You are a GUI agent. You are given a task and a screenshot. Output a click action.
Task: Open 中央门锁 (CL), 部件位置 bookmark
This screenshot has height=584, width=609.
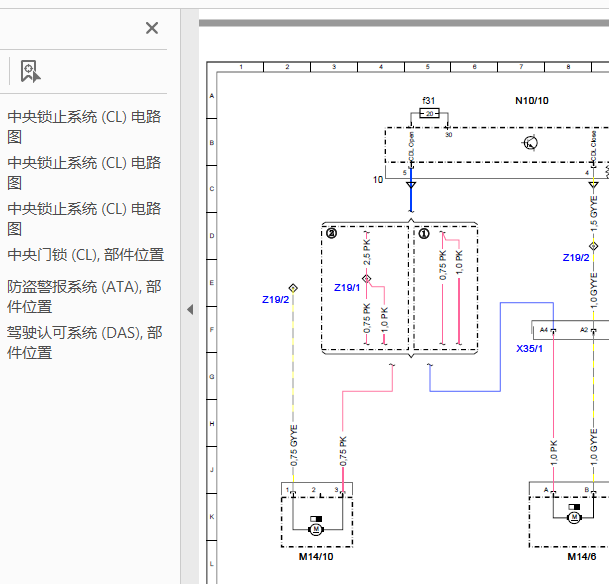tap(85, 255)
